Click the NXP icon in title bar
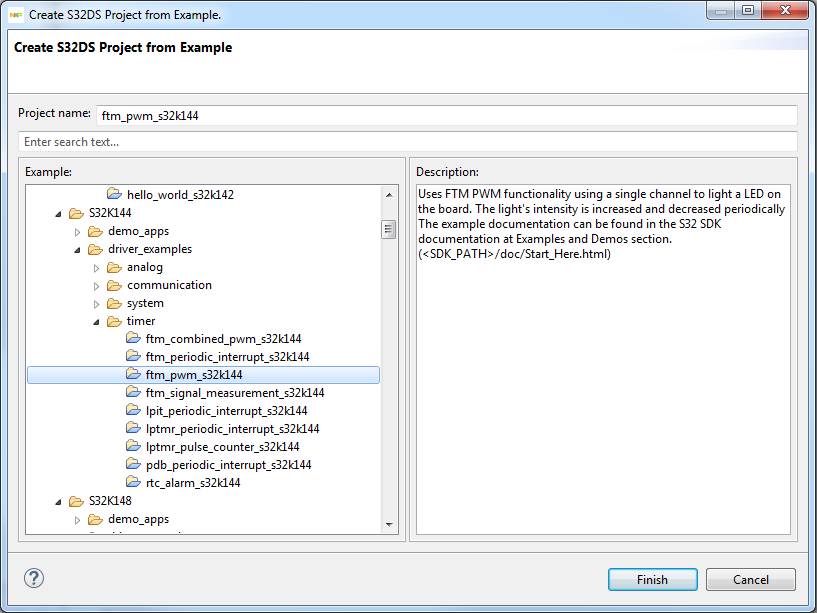 16,15
